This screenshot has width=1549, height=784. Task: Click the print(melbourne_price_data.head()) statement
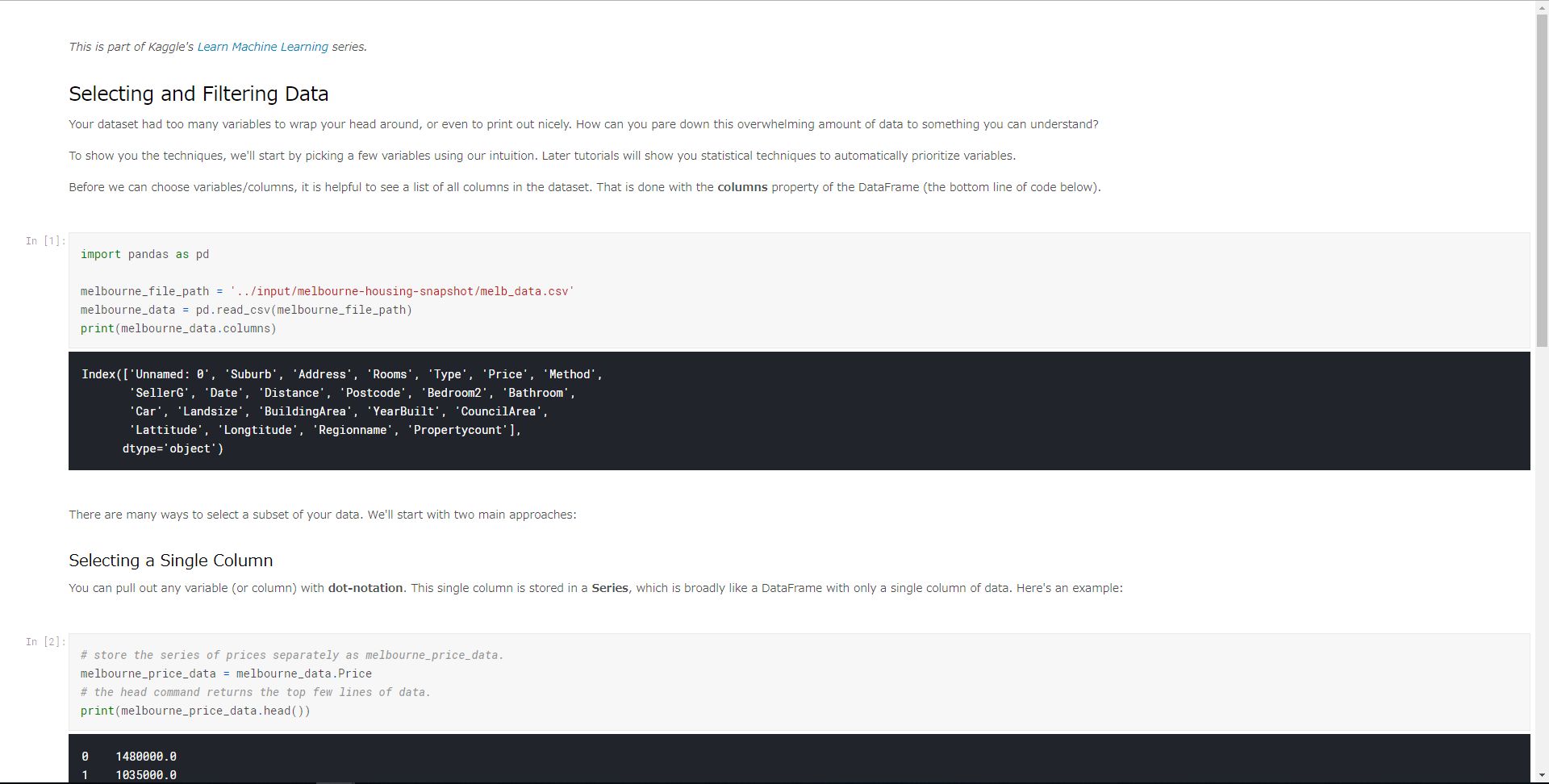click(x=194, y=711)
